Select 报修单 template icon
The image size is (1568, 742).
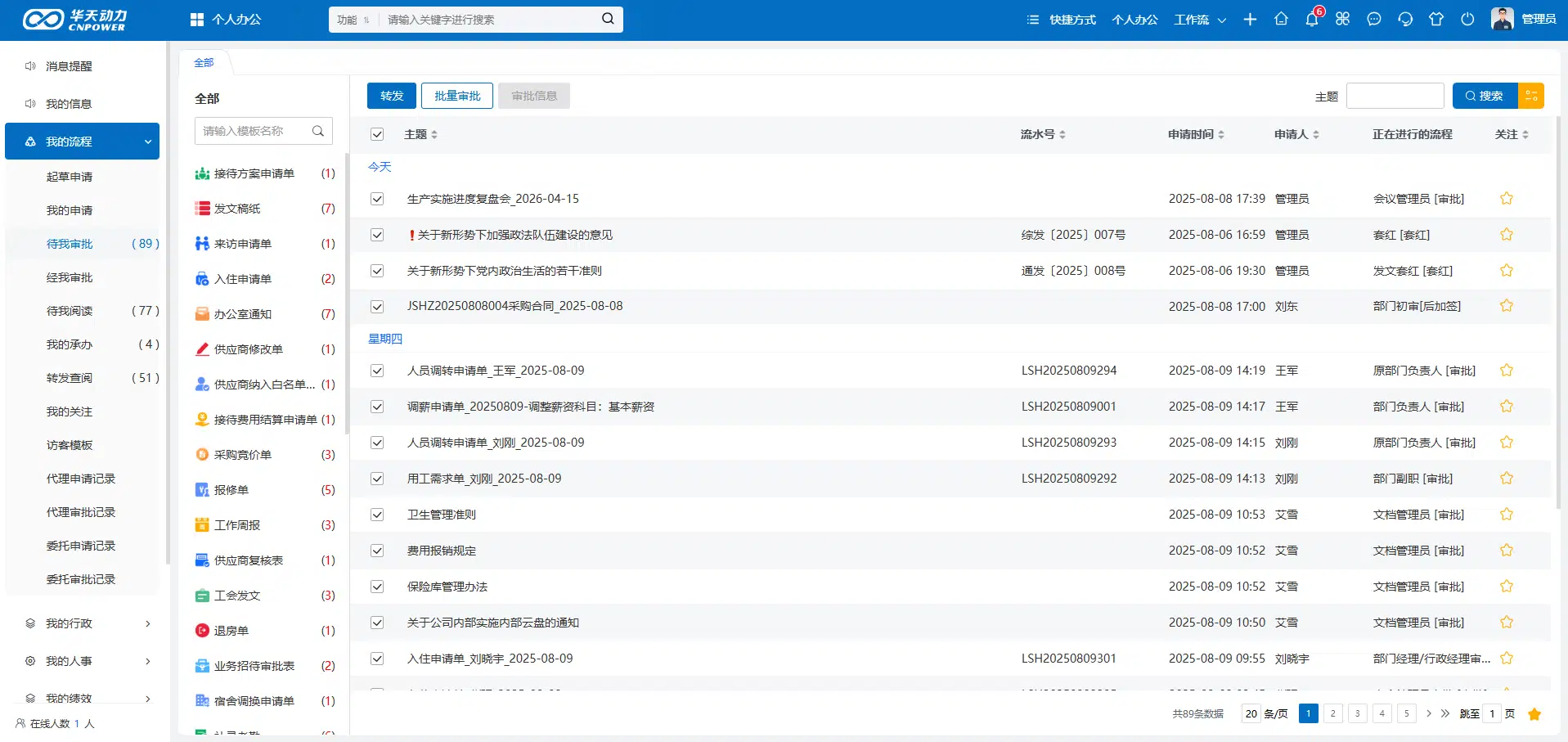point(202,490)
